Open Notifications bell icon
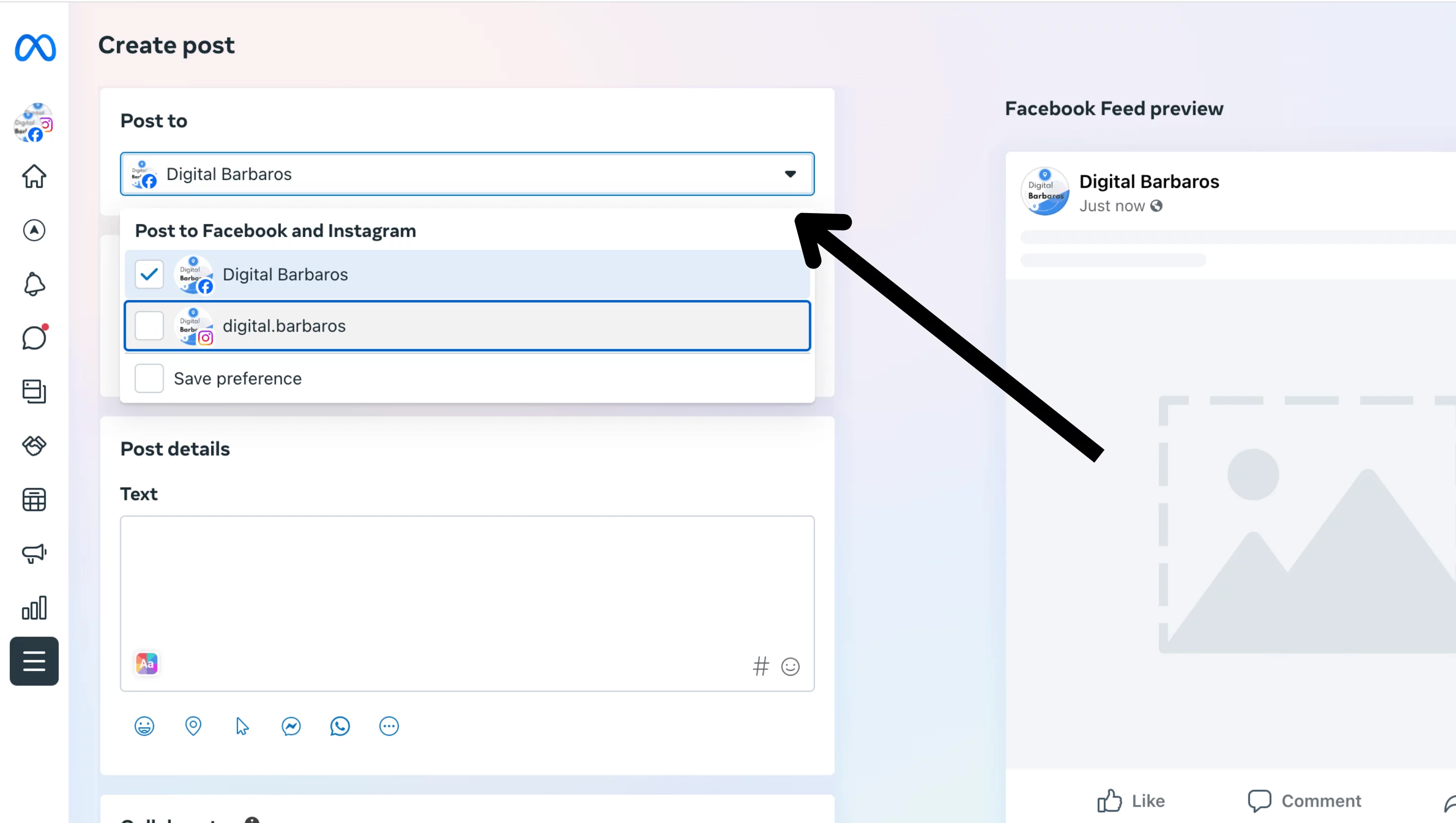Viewport: 1456px width, 823px height. 35,284
